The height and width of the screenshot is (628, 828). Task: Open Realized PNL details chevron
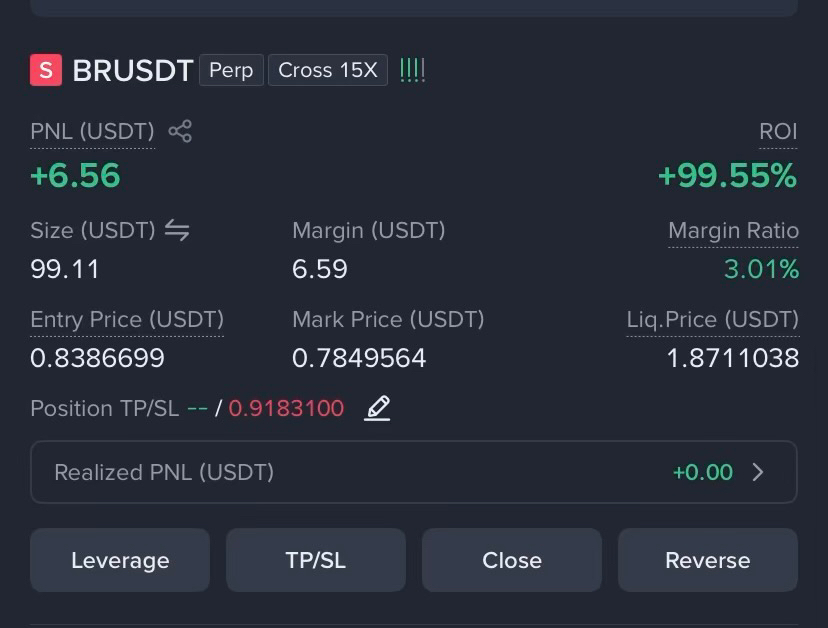click(x=758, y=472)
